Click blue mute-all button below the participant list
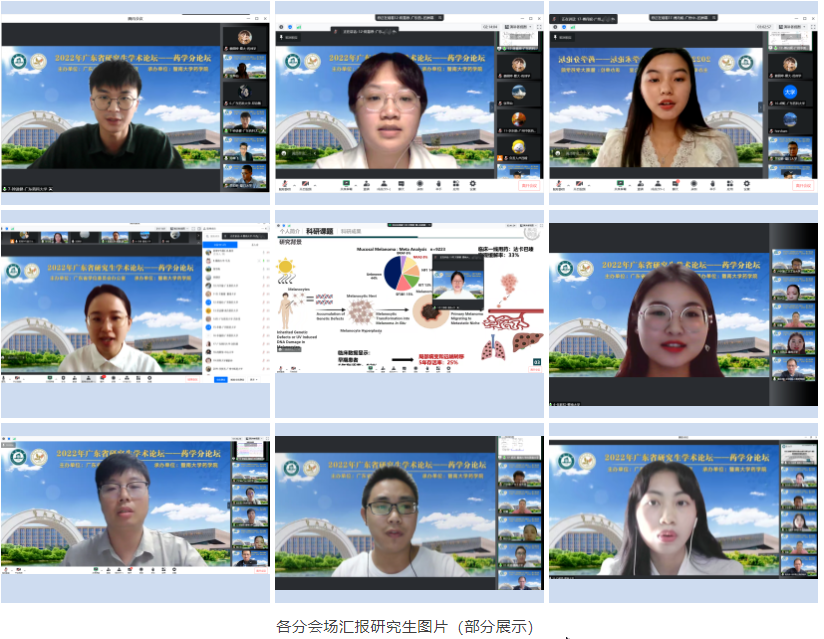 pos(220,379)
